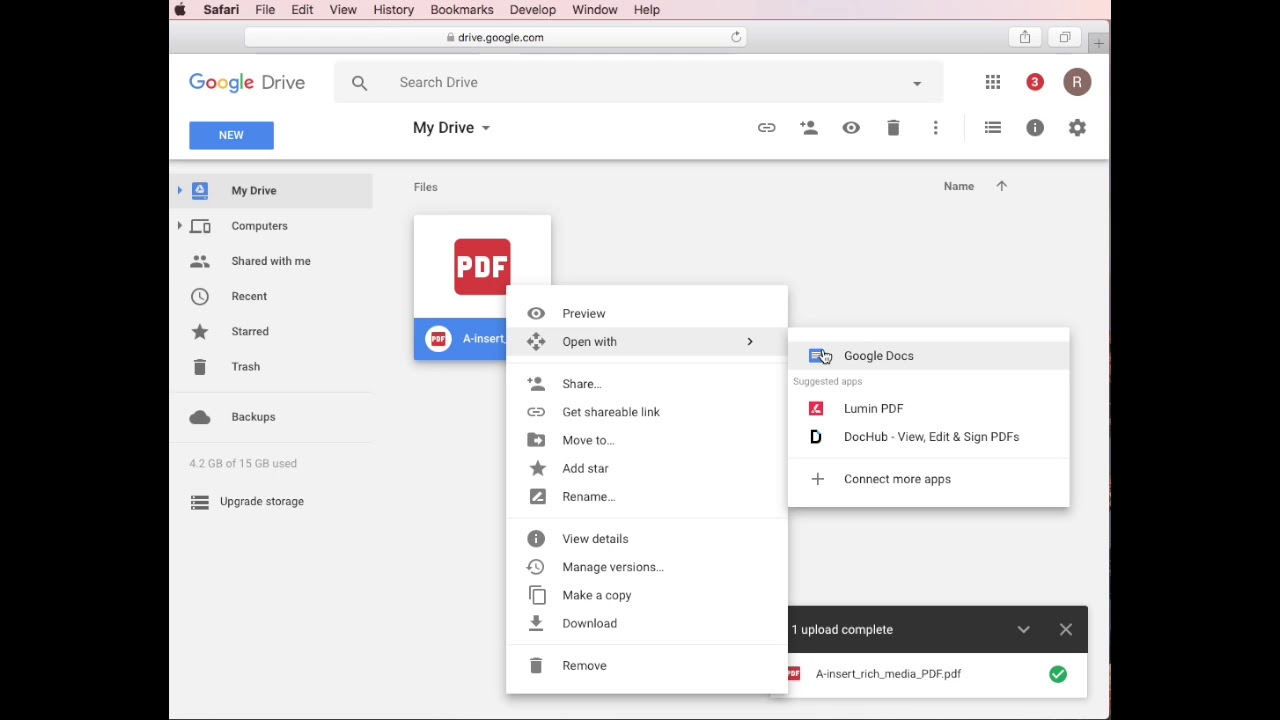Click uploaded file A-insert_rich_media_PDF.pdf
This screenshot has width=1280, height=720.
coord(888,674)
